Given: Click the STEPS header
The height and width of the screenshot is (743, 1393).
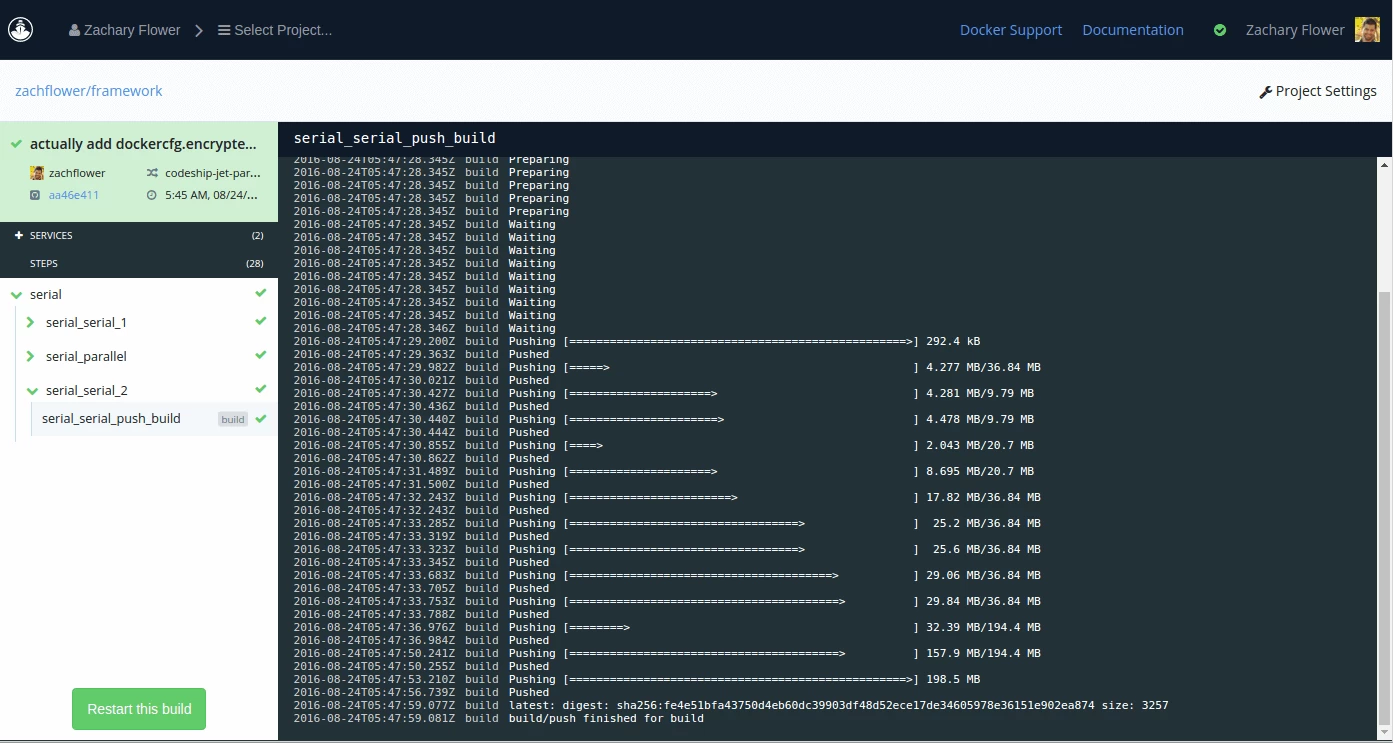Looking at the screenshot, I should [x=44, y=264].
